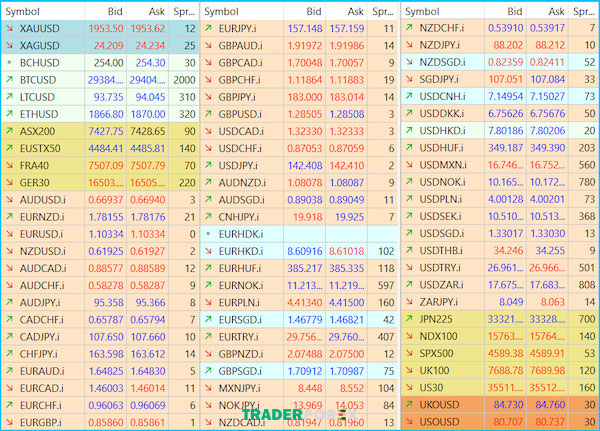This screenshot has width=600, height=431.
Task: Click the down arrow icon beside USDMXN.i
Action: (409, 165)
